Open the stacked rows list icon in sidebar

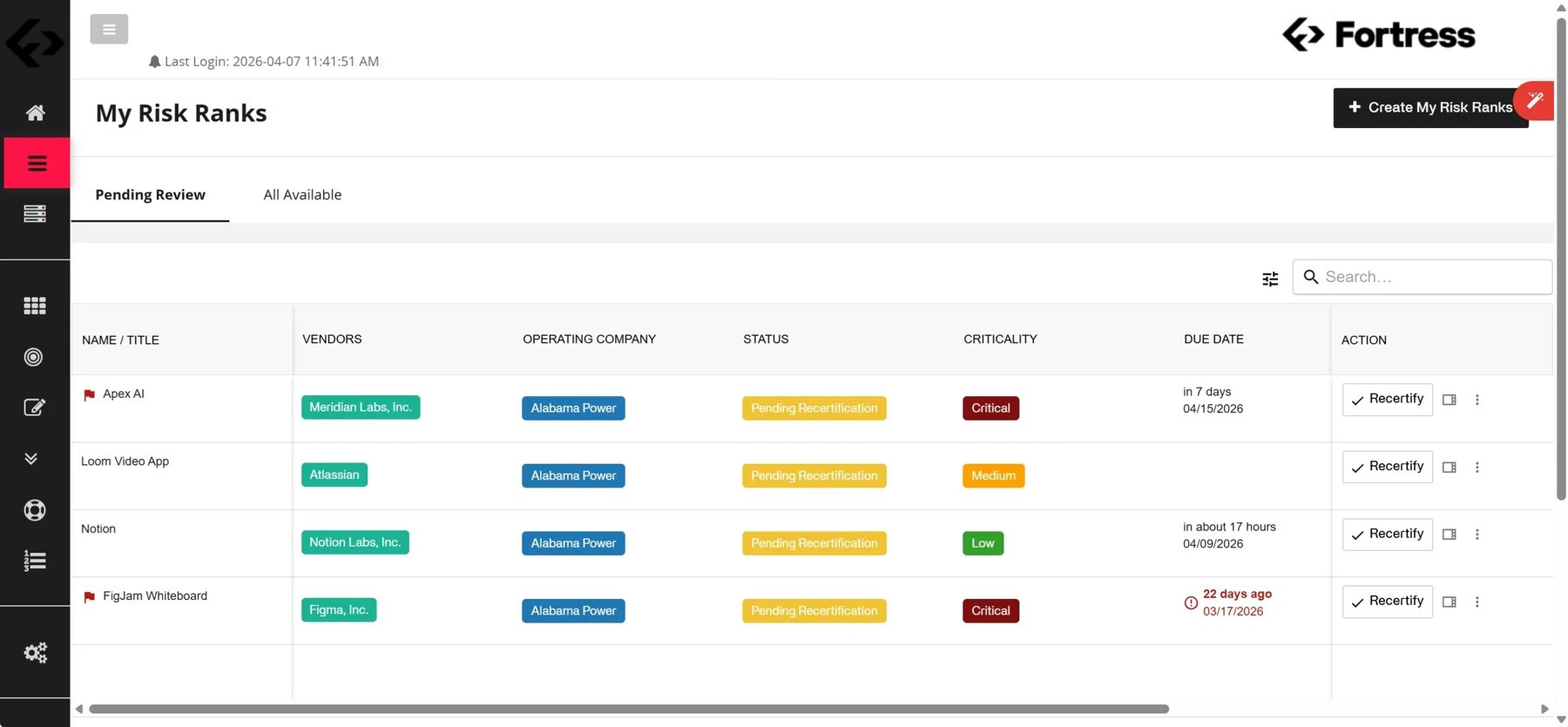point(35,213)
